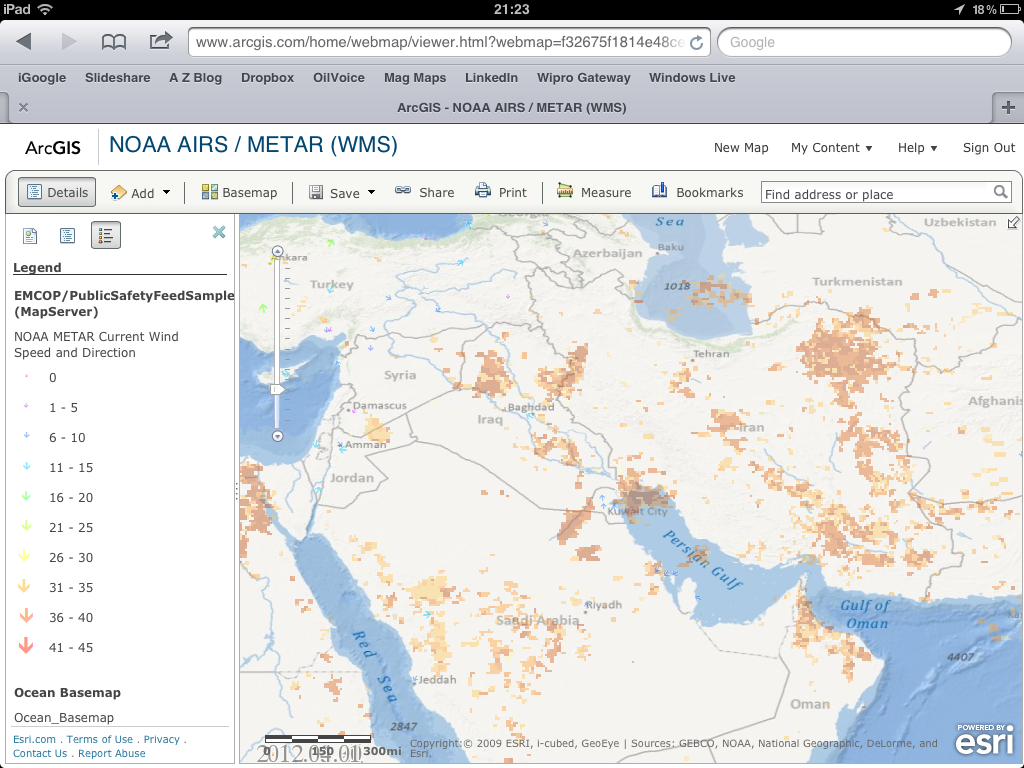Open the Safari bookmarks book icon
The width and height of the screenshot is (1024, 768).
click(114, 42)
